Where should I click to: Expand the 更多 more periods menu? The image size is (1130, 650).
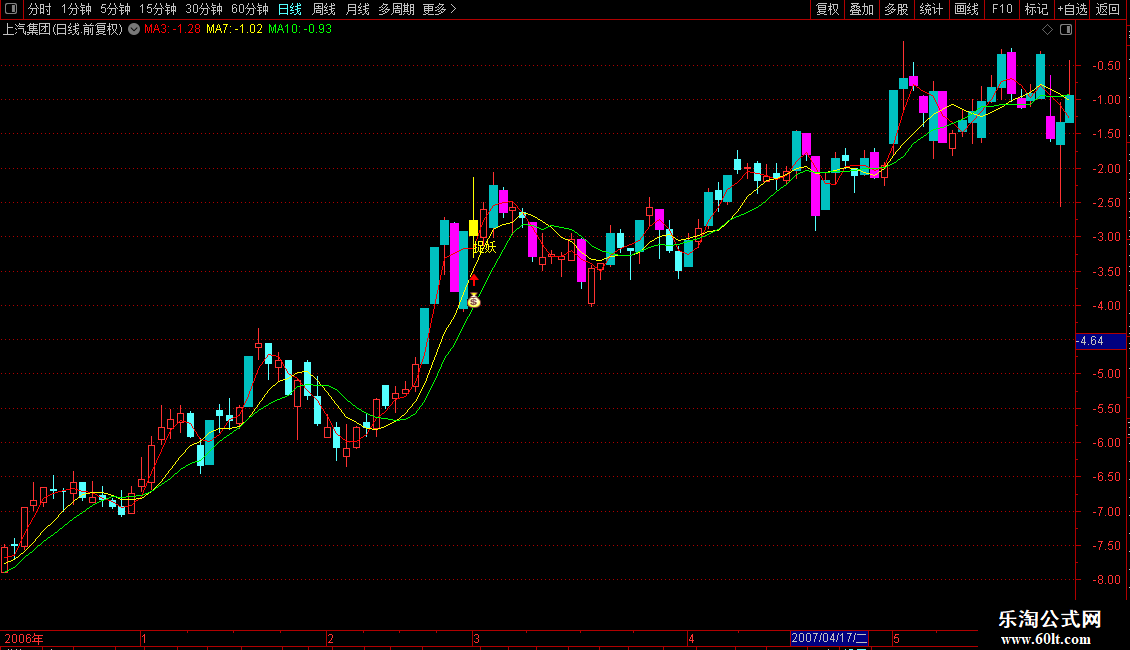[x=439, y=9]
